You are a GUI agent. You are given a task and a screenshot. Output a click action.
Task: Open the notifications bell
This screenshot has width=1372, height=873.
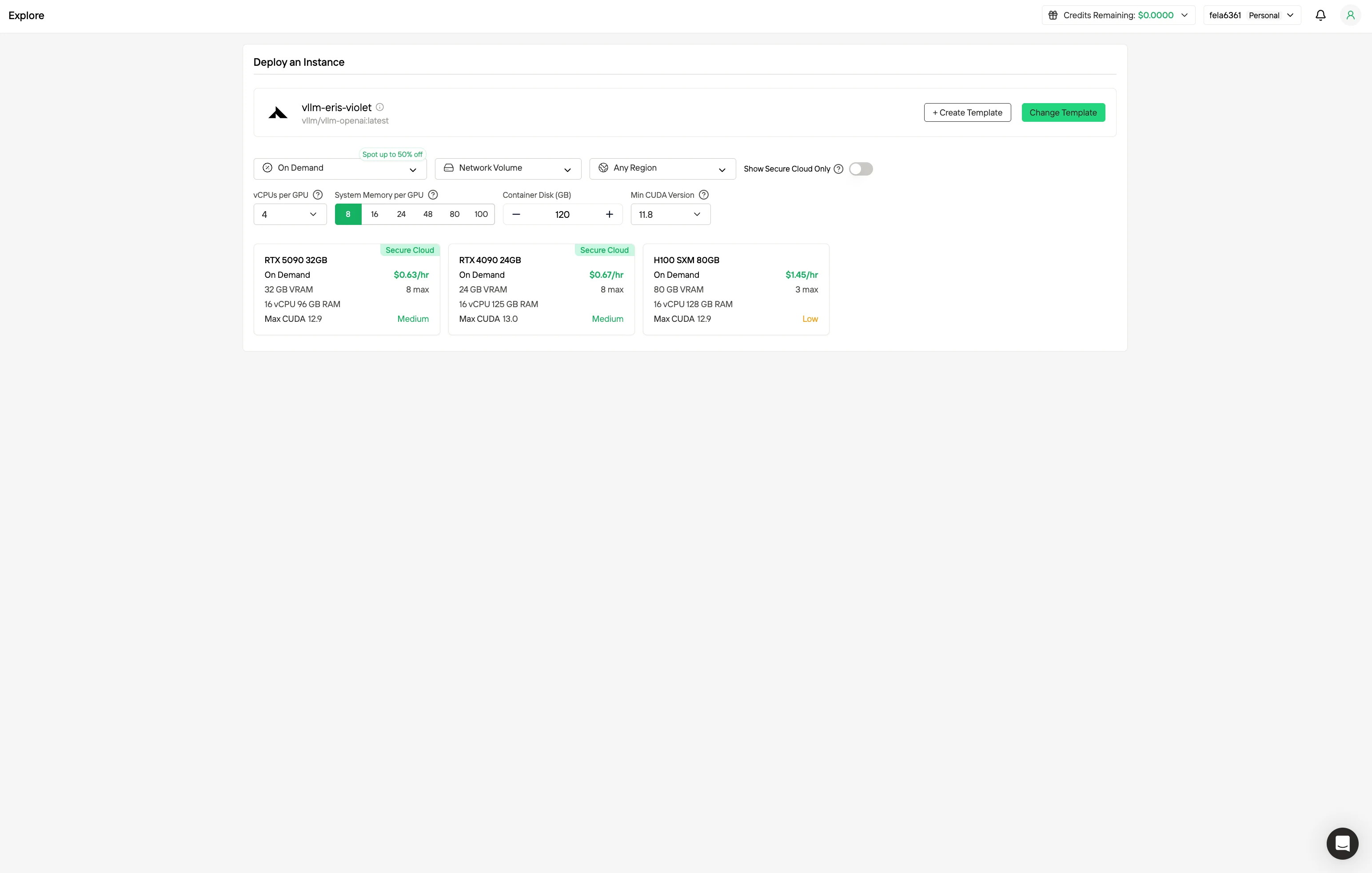coord(1320,16)
